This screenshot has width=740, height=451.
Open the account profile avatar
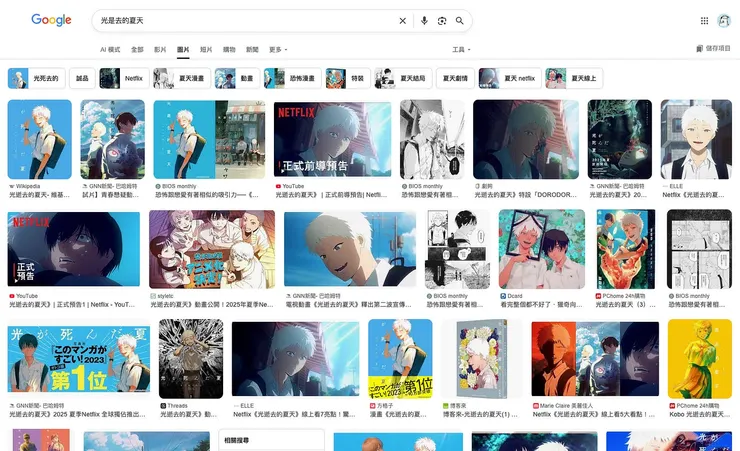(723, 21)
